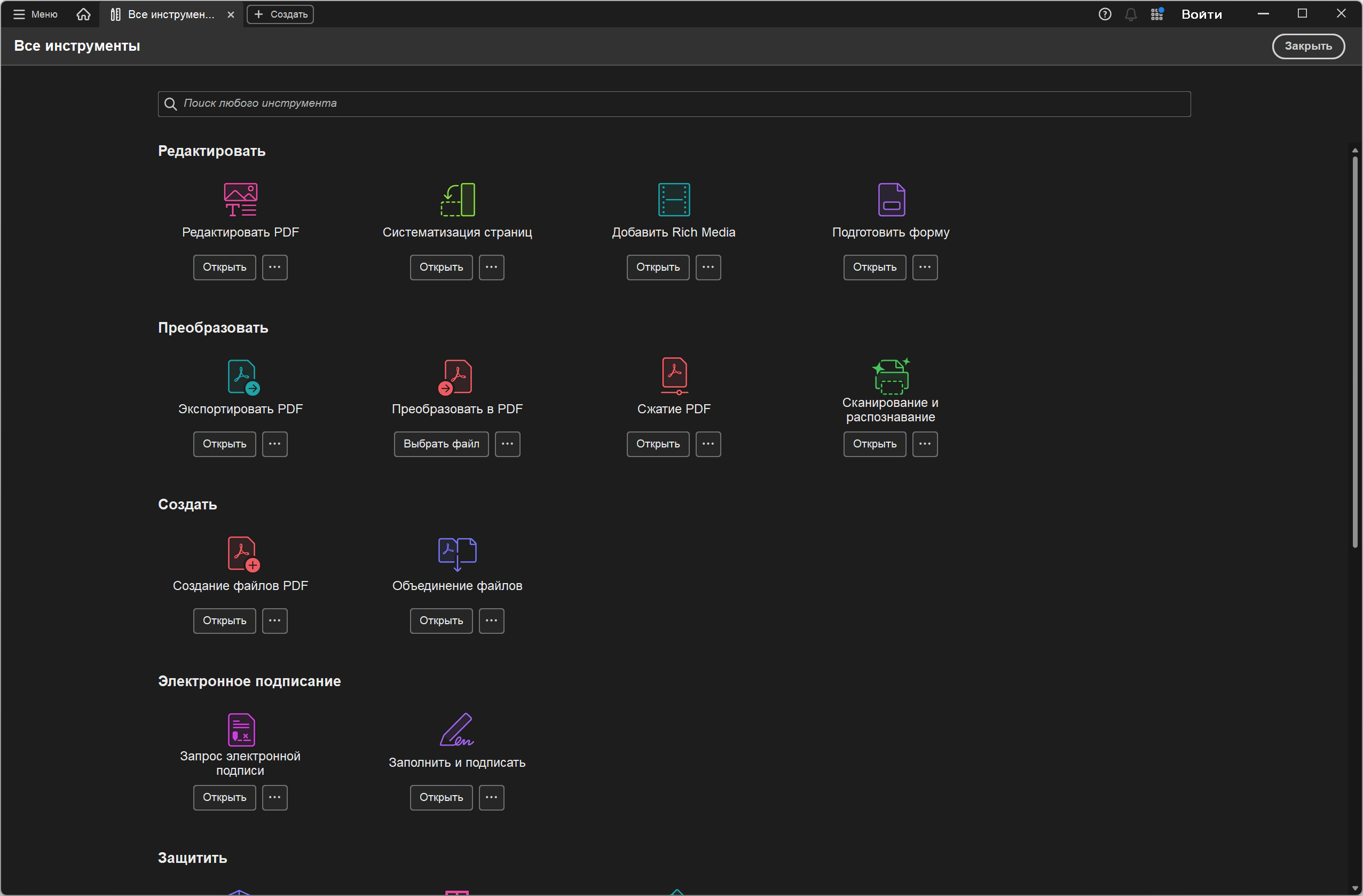Select the Scan and OCR icon
Screen dimensions: 1363x896
(891, 375)
